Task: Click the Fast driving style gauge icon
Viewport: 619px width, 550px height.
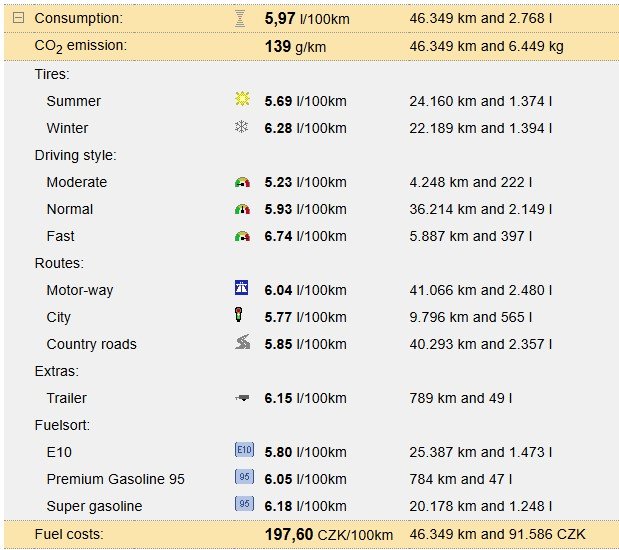Action: 242,236
